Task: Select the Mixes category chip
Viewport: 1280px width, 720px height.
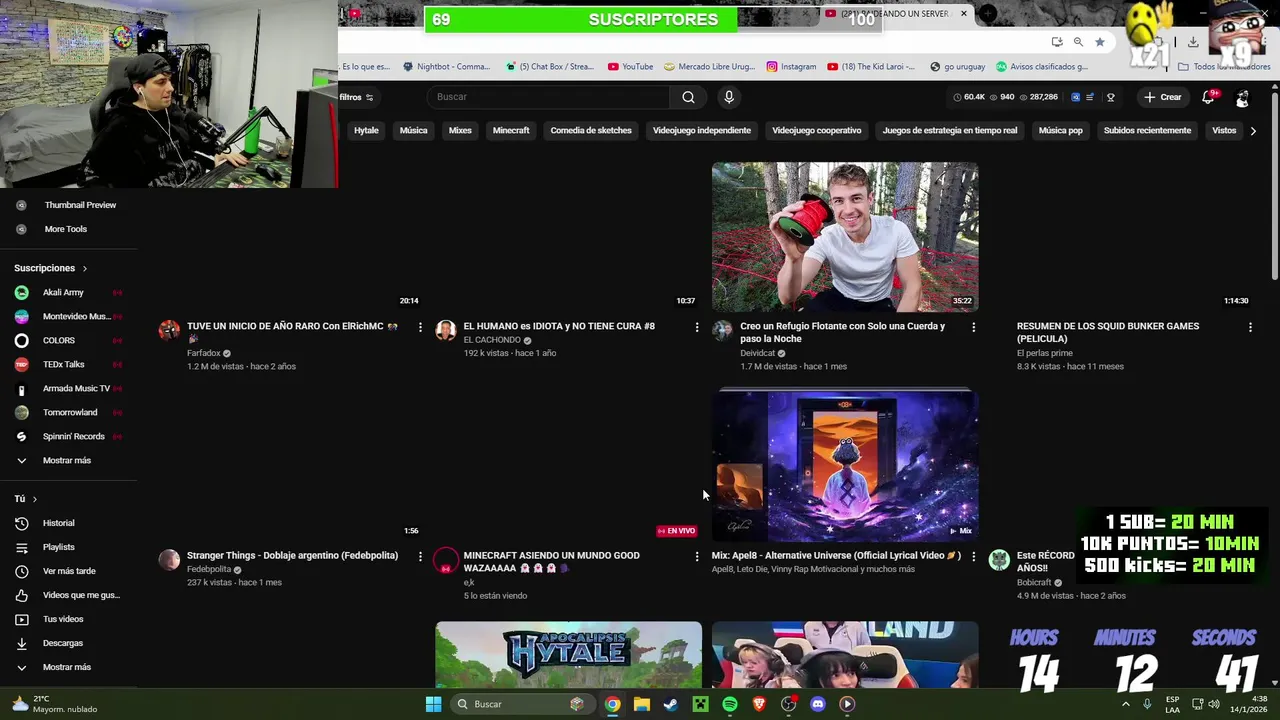Action: click(460, 130)
